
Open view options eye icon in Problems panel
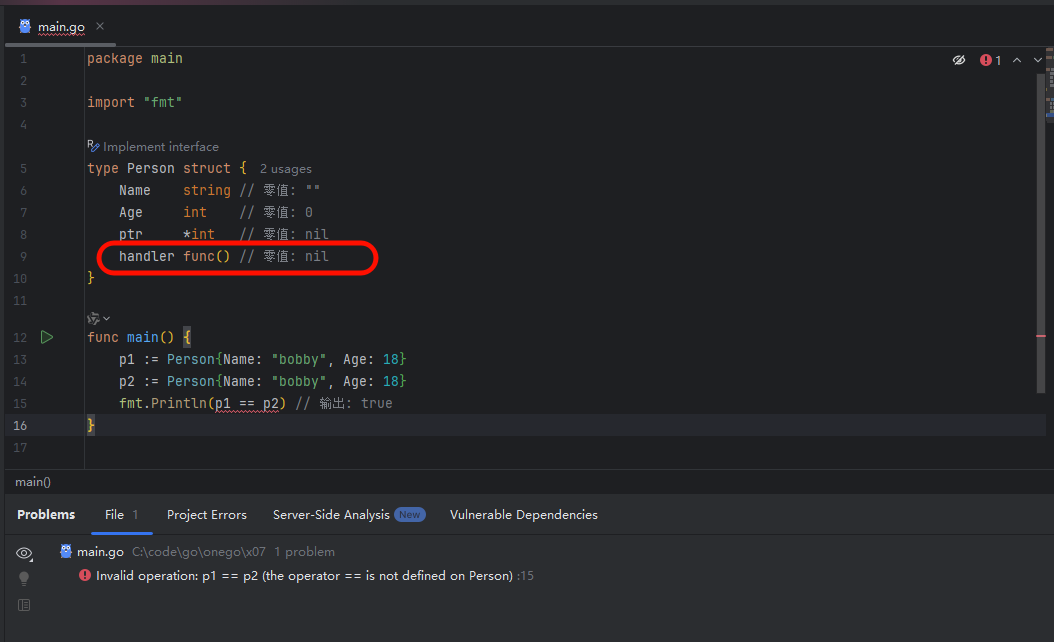[x=24, y=553]
